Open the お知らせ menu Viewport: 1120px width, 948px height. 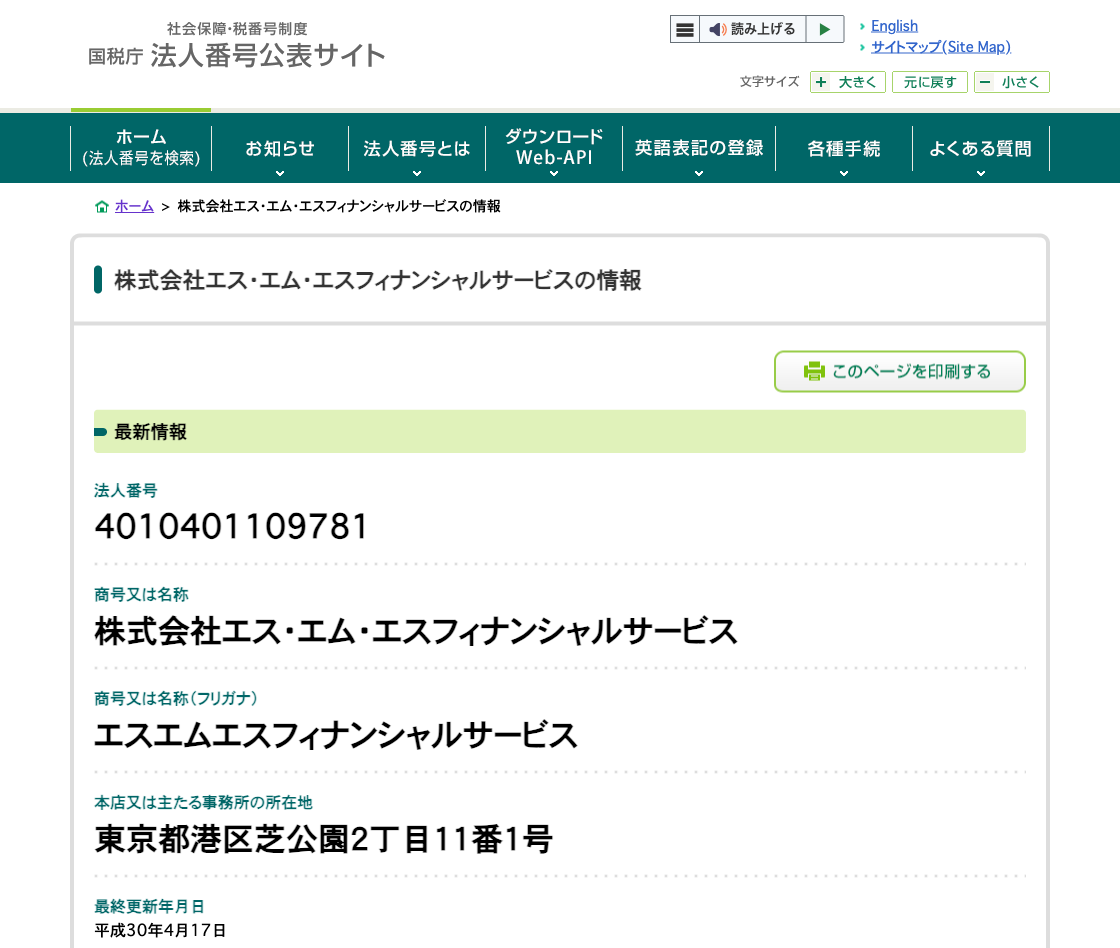280,148
